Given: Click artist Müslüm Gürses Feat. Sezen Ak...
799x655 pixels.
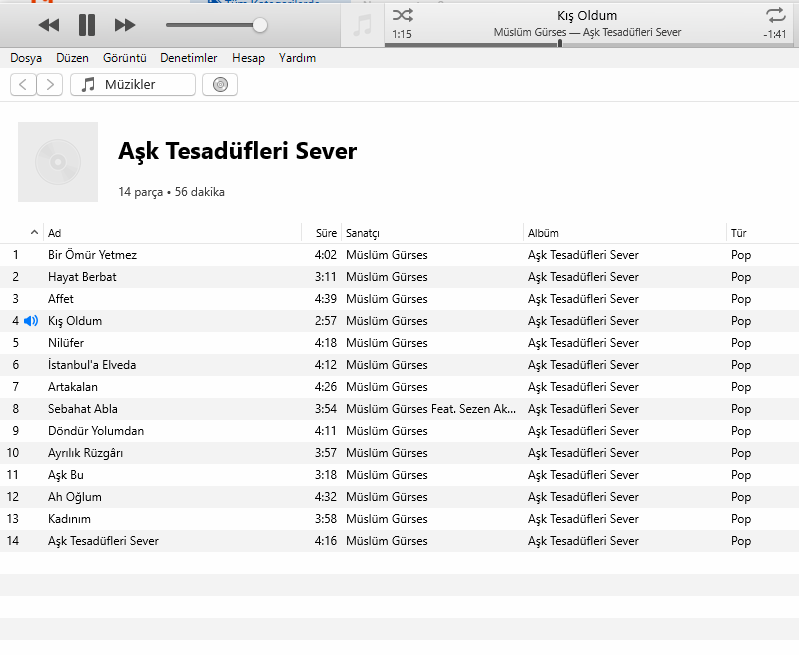Looking at the screenshot, I should tap(431, 409).
